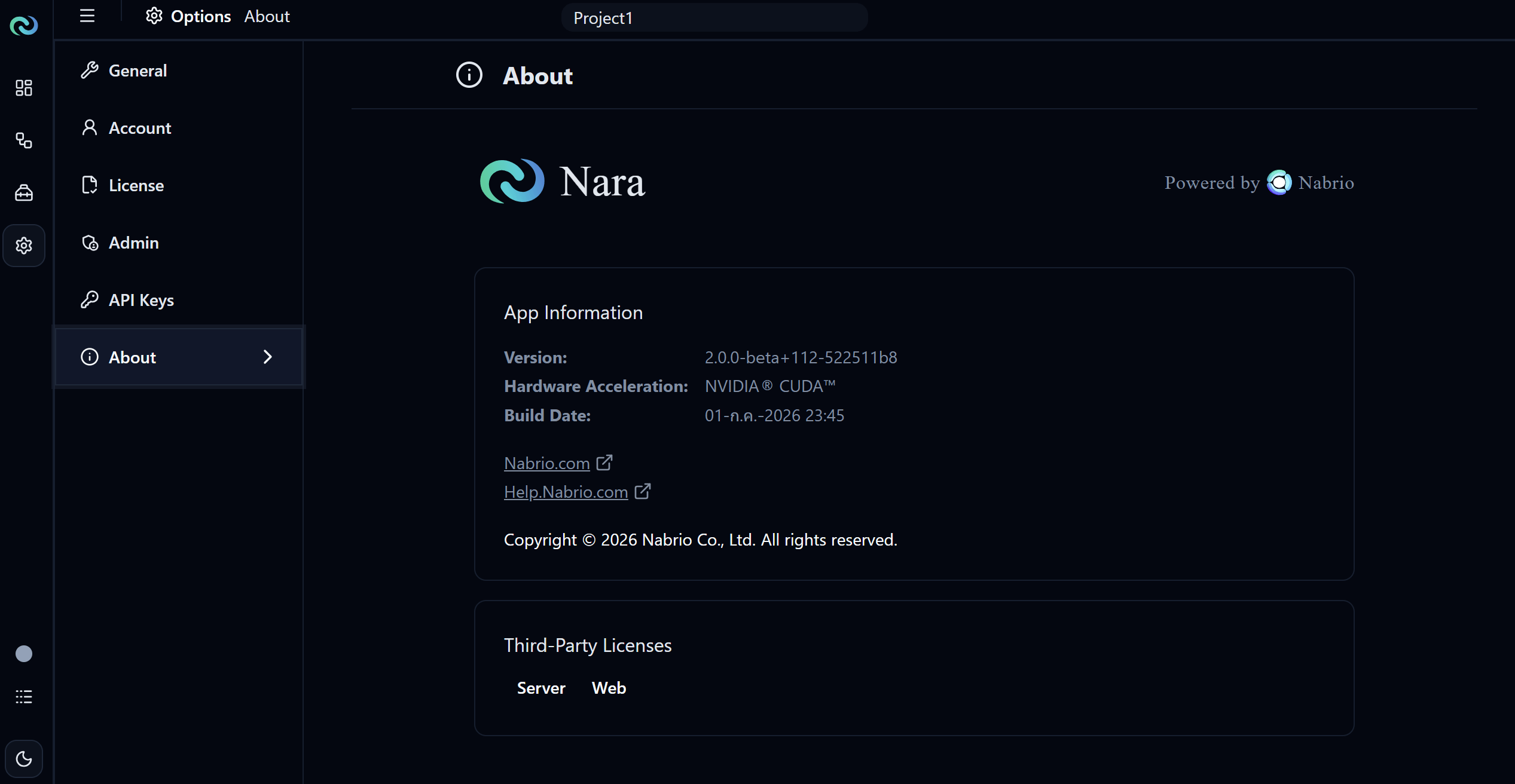Click the Nabrio logo next to Powered by

[1279, 183]
